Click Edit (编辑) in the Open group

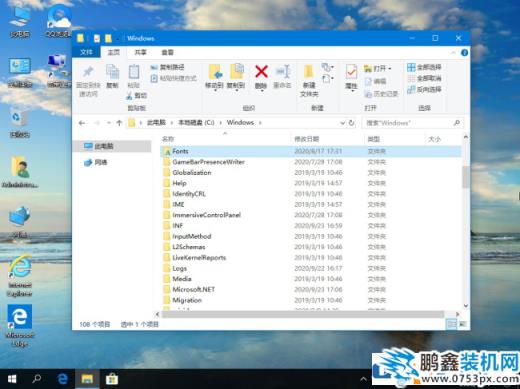pyautogui.click(x=375, y=81)
